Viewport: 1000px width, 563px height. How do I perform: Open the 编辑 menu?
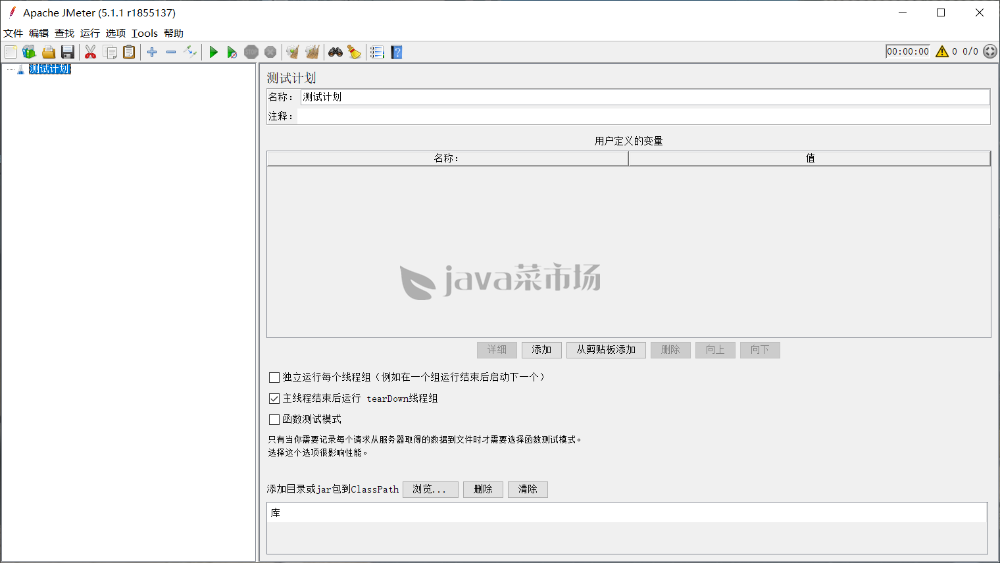(x=38, y=33)
